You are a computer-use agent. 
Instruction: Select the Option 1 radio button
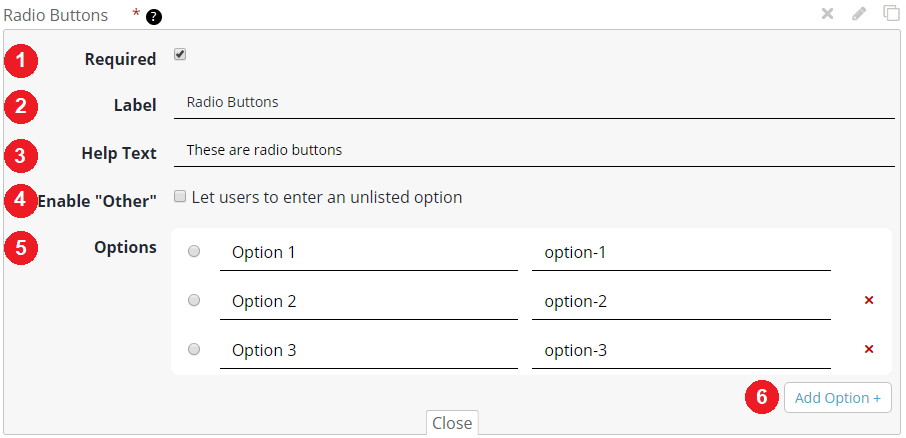click(194, 251)
